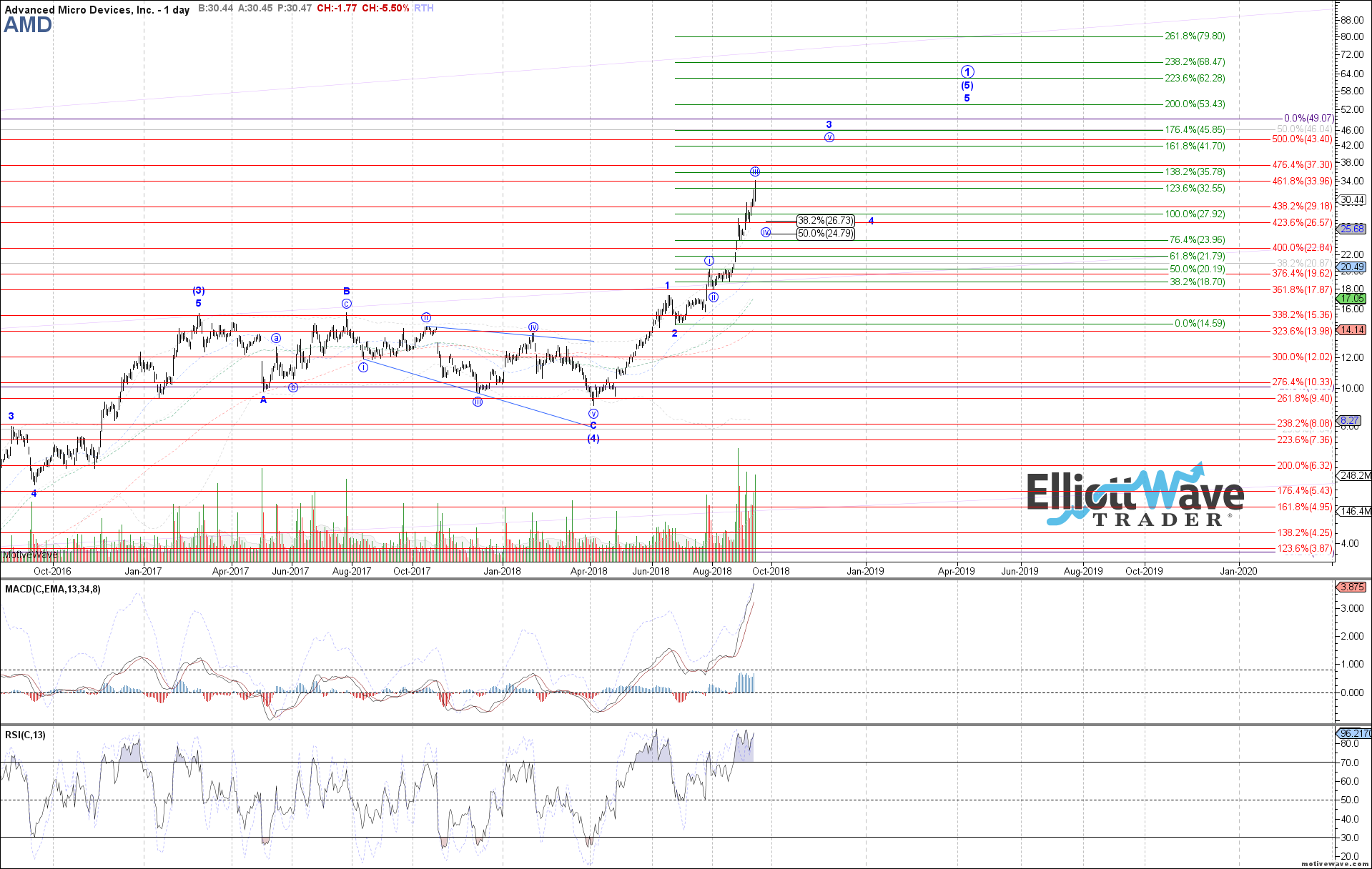This screenshot has height=869, width=1372.
Task: Click the red 14.14 price axis tag
Action: click(1353, 330)
